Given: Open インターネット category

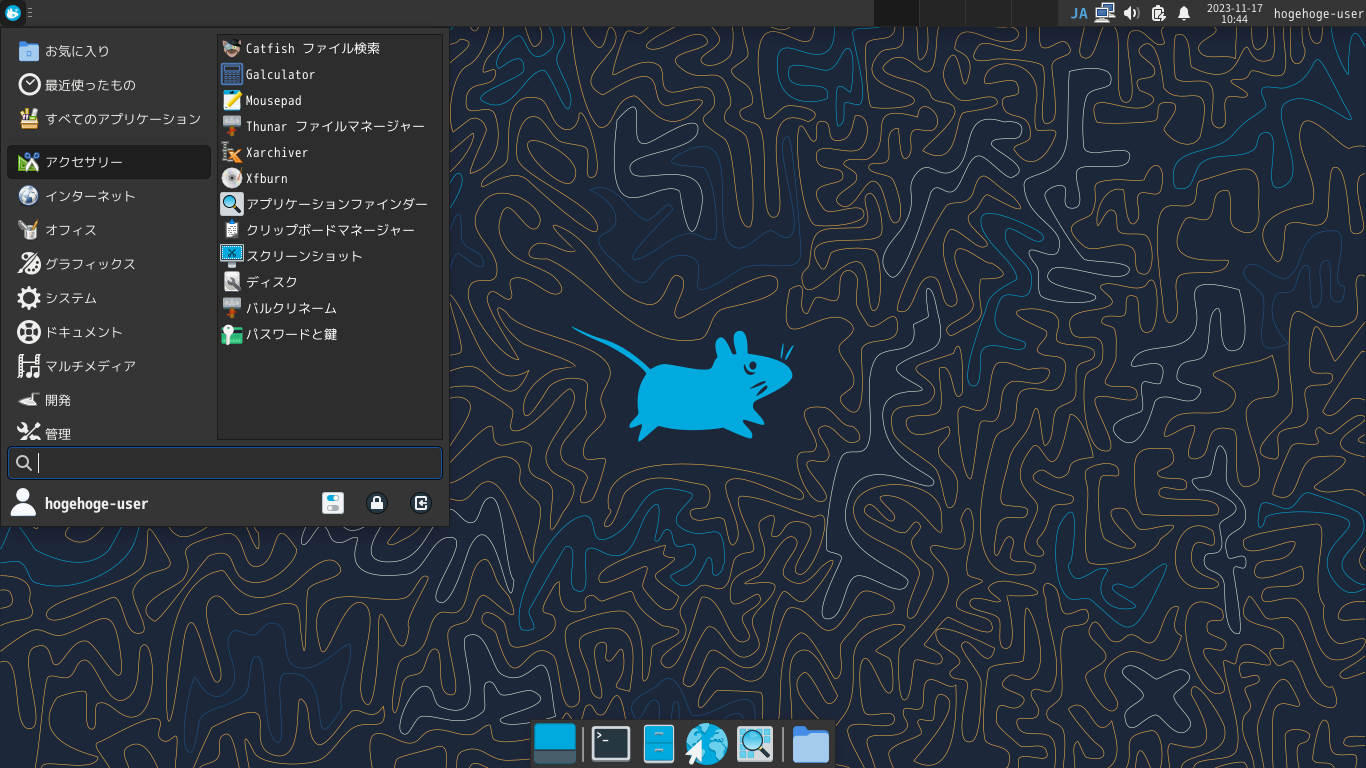Looking at the screenshot, I should (109, 196).
